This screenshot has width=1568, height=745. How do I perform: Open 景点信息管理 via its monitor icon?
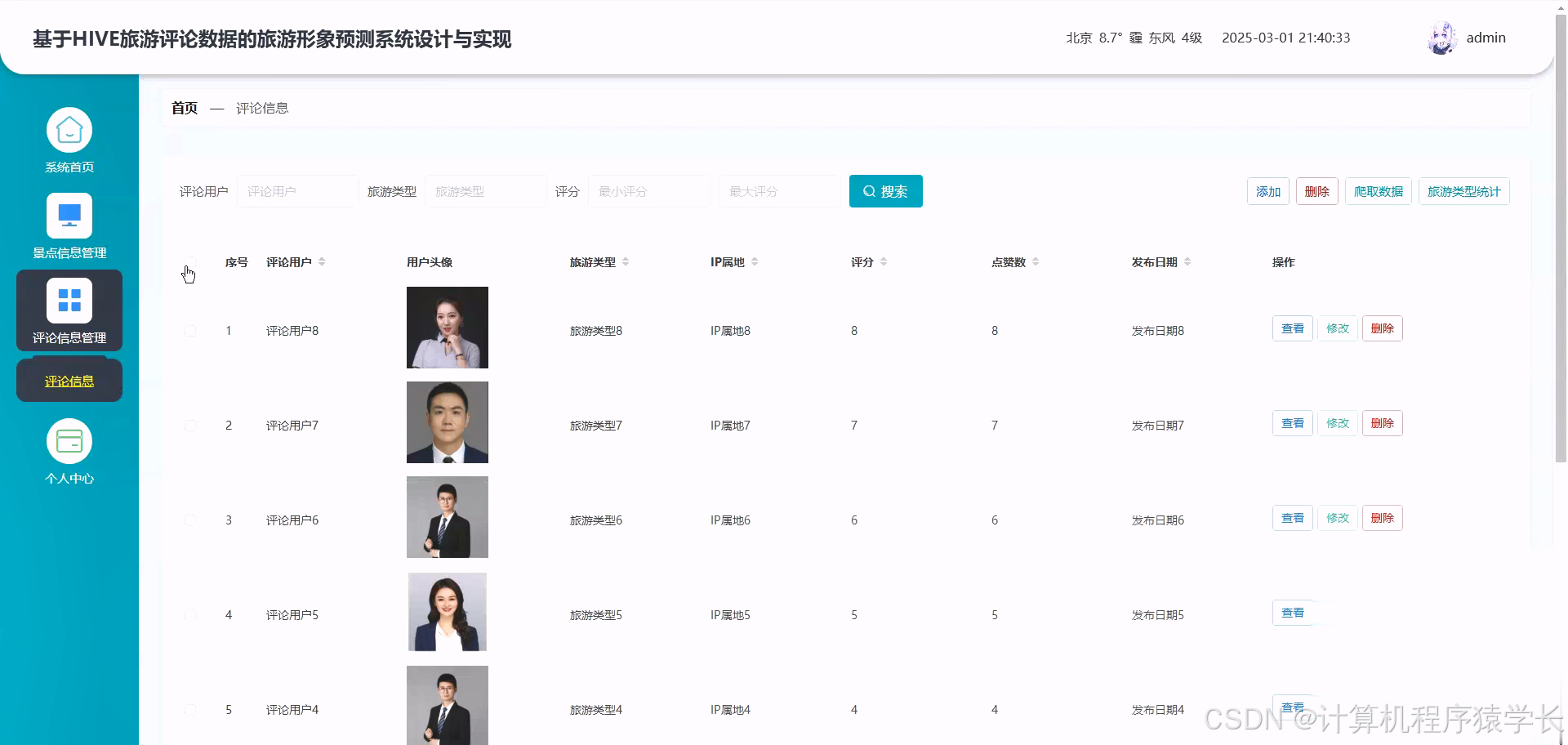click(69, 216)
